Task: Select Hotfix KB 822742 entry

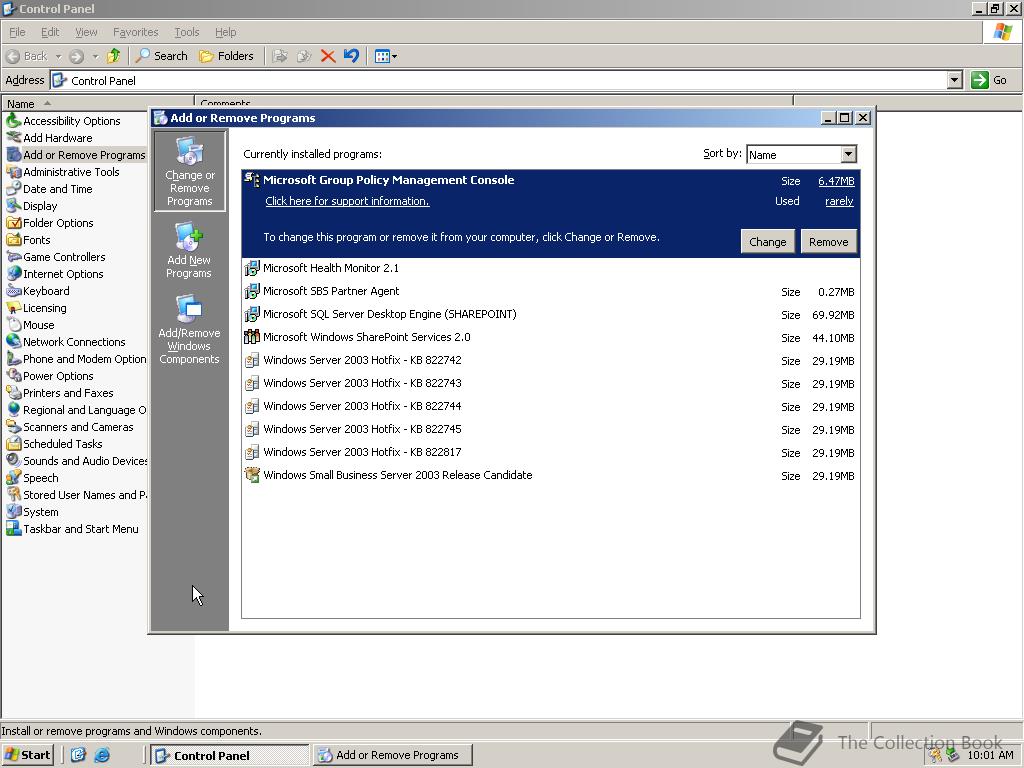Action: coord(551,360)
